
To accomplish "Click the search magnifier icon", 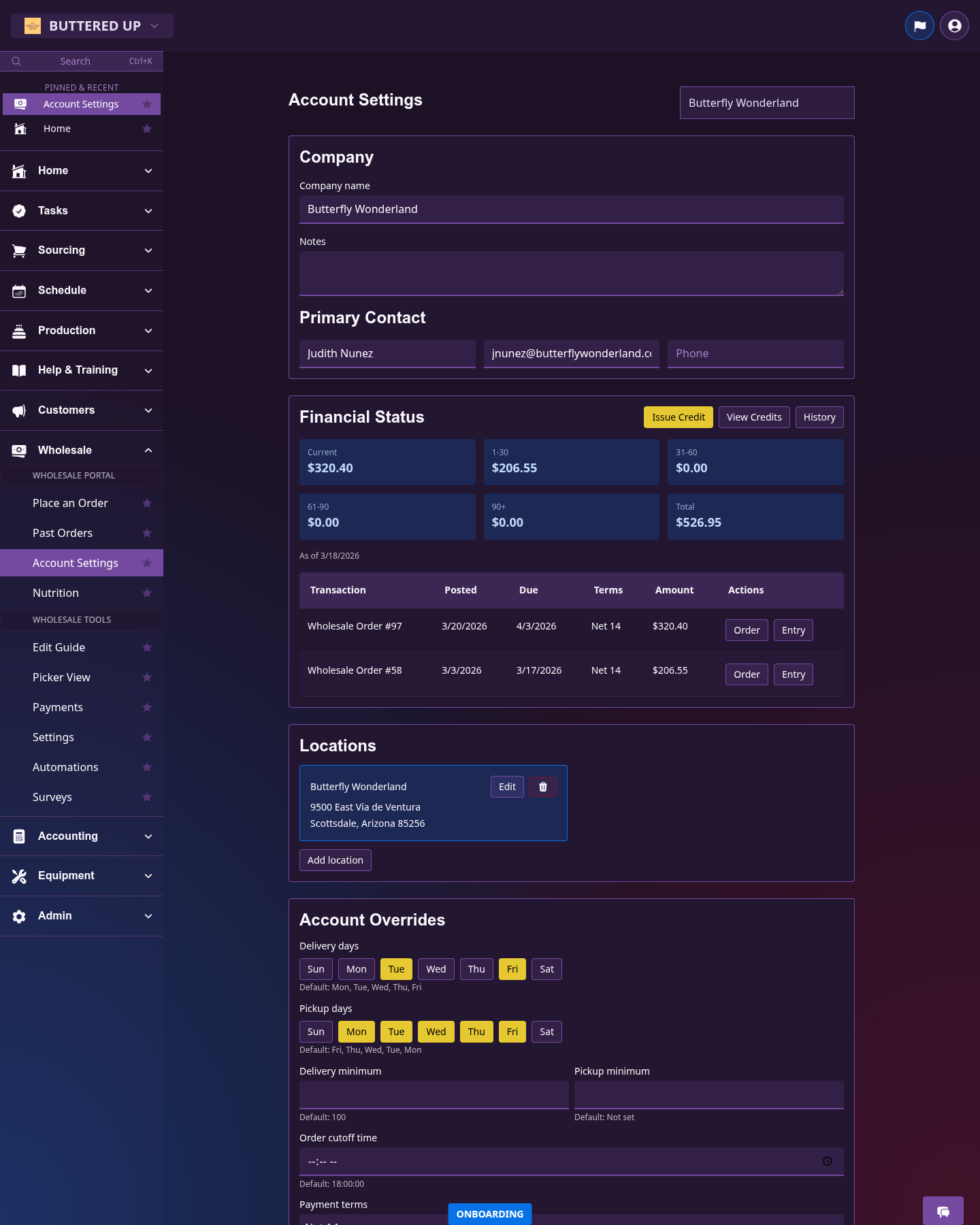I will 16,61.
